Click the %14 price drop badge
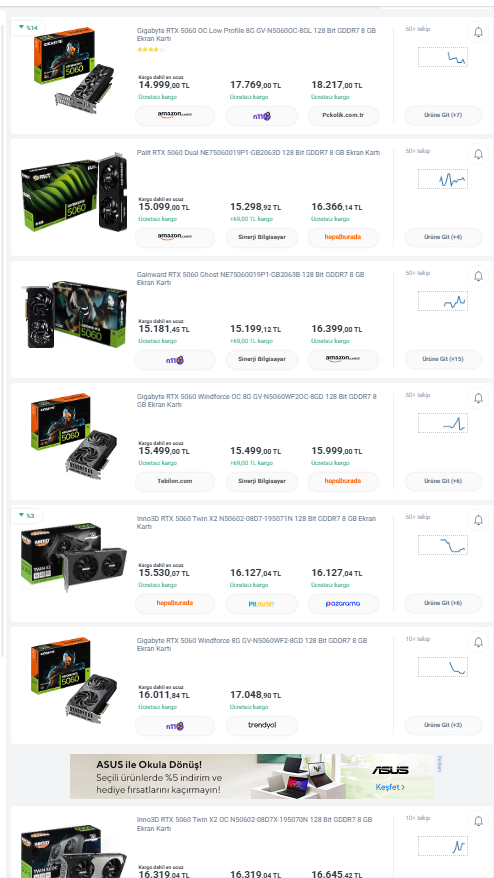This screenshot has width=494, height=878. pos(27,27)
